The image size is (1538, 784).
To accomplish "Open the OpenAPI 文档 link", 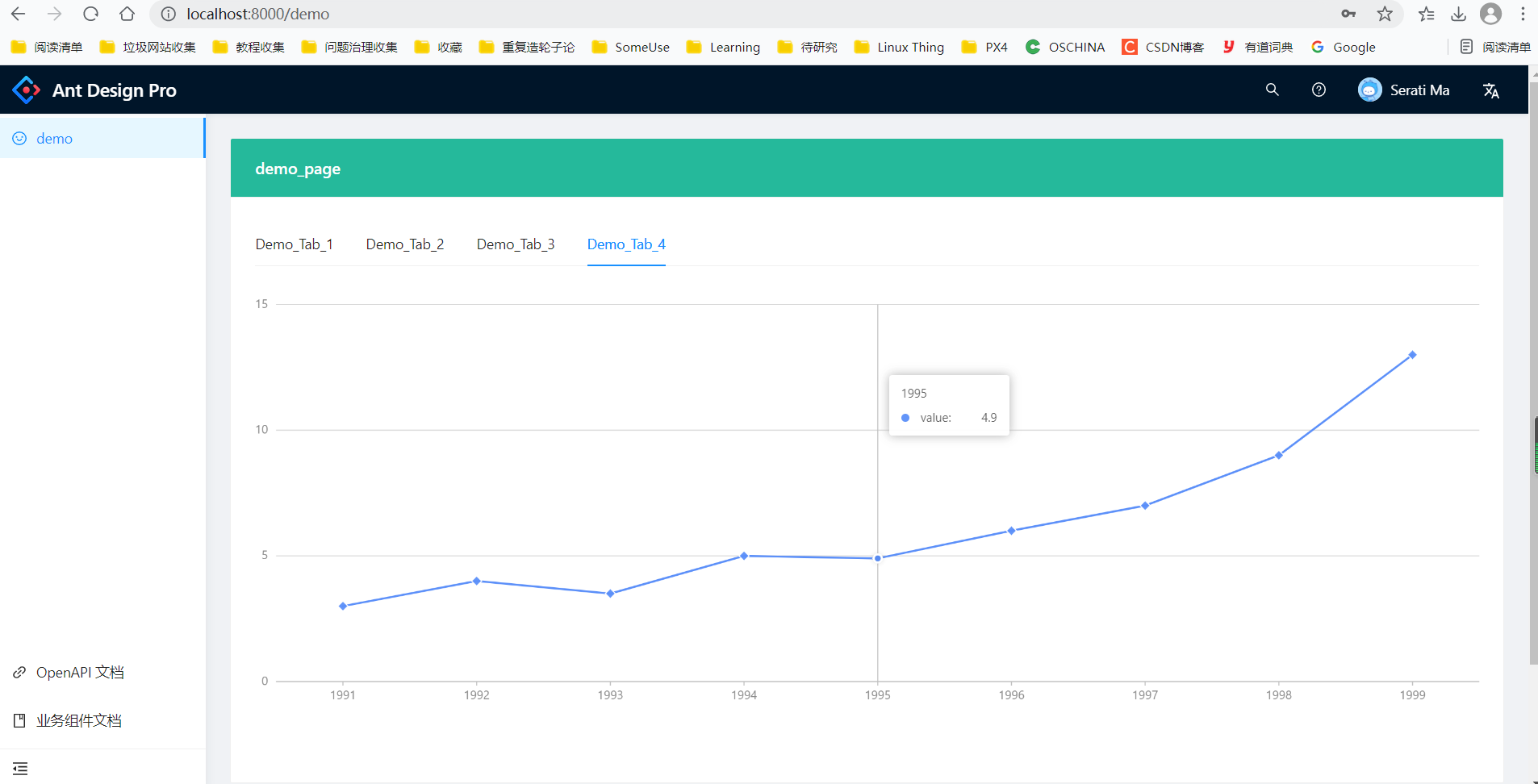I will coord(80,673).
